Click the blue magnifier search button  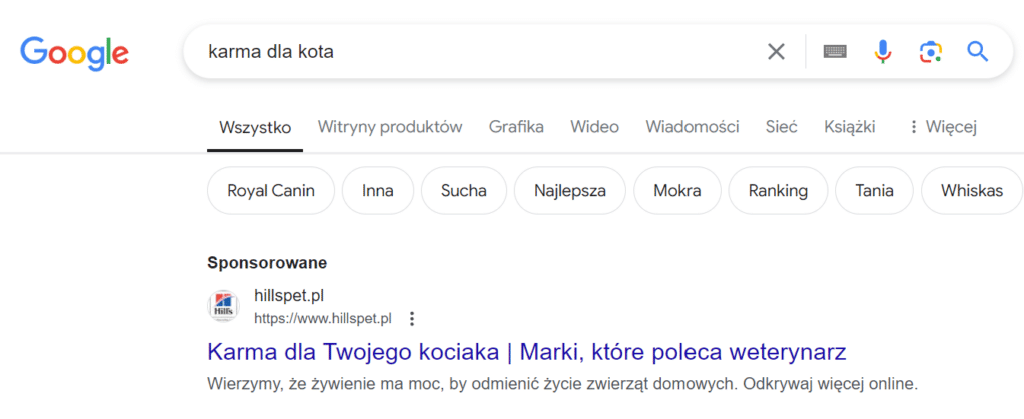click(978, 51)
